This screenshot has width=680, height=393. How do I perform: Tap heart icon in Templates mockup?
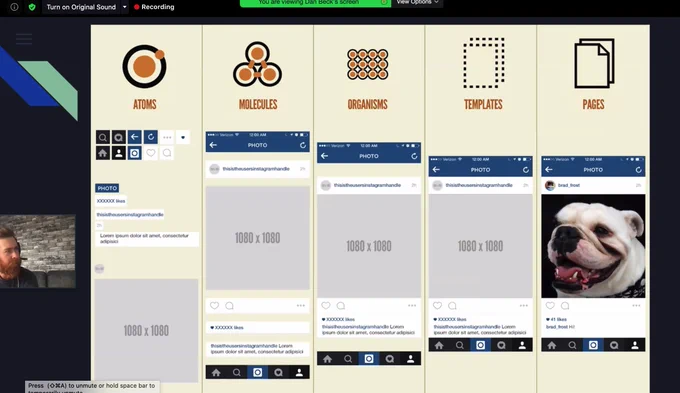[x=438, y=306]
